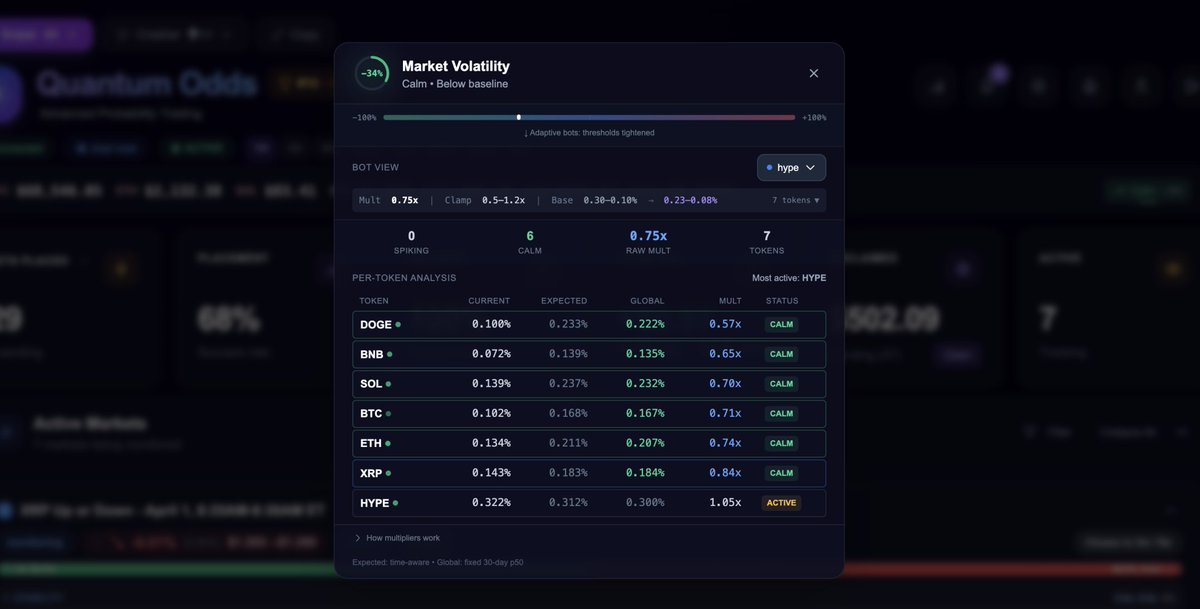Expand How multipliers work section

coord(397,538)
